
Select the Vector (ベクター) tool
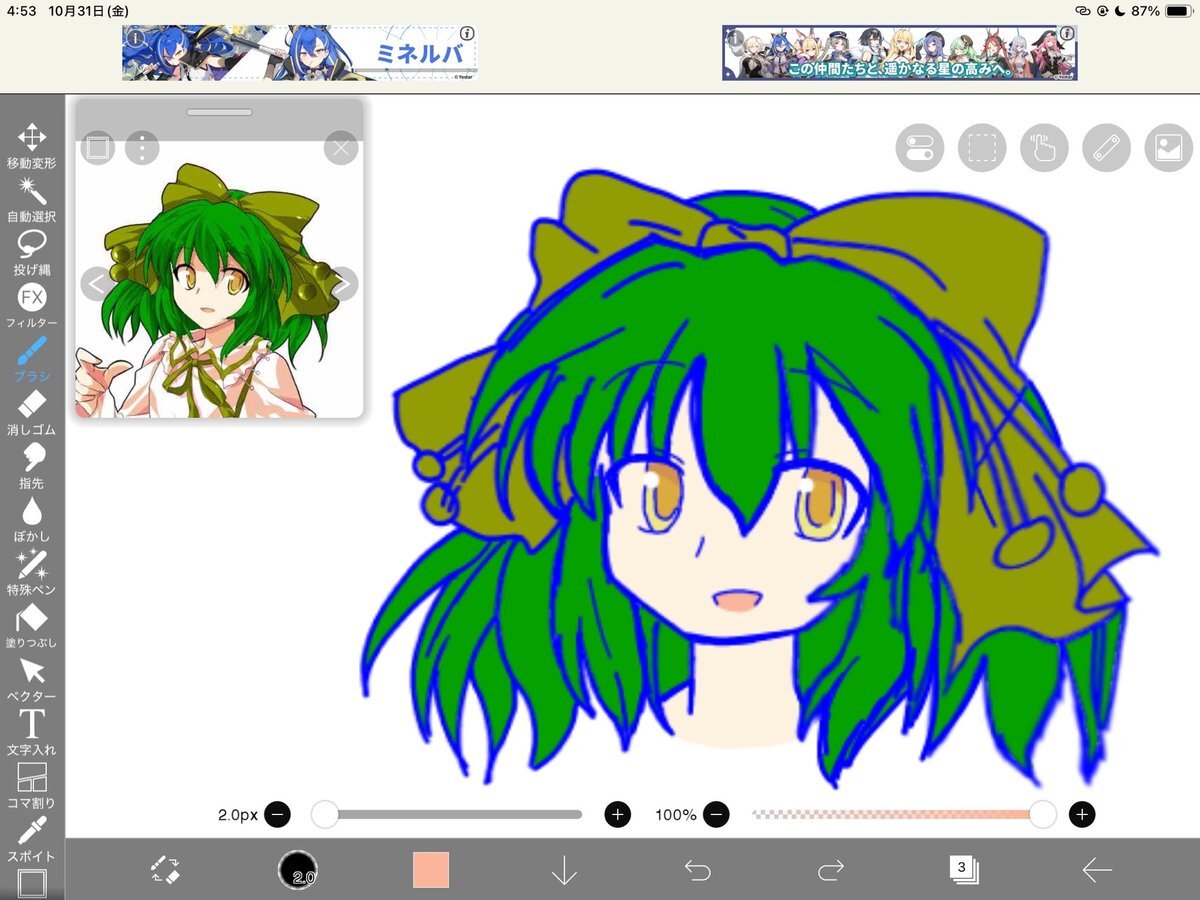pos(32,680)
